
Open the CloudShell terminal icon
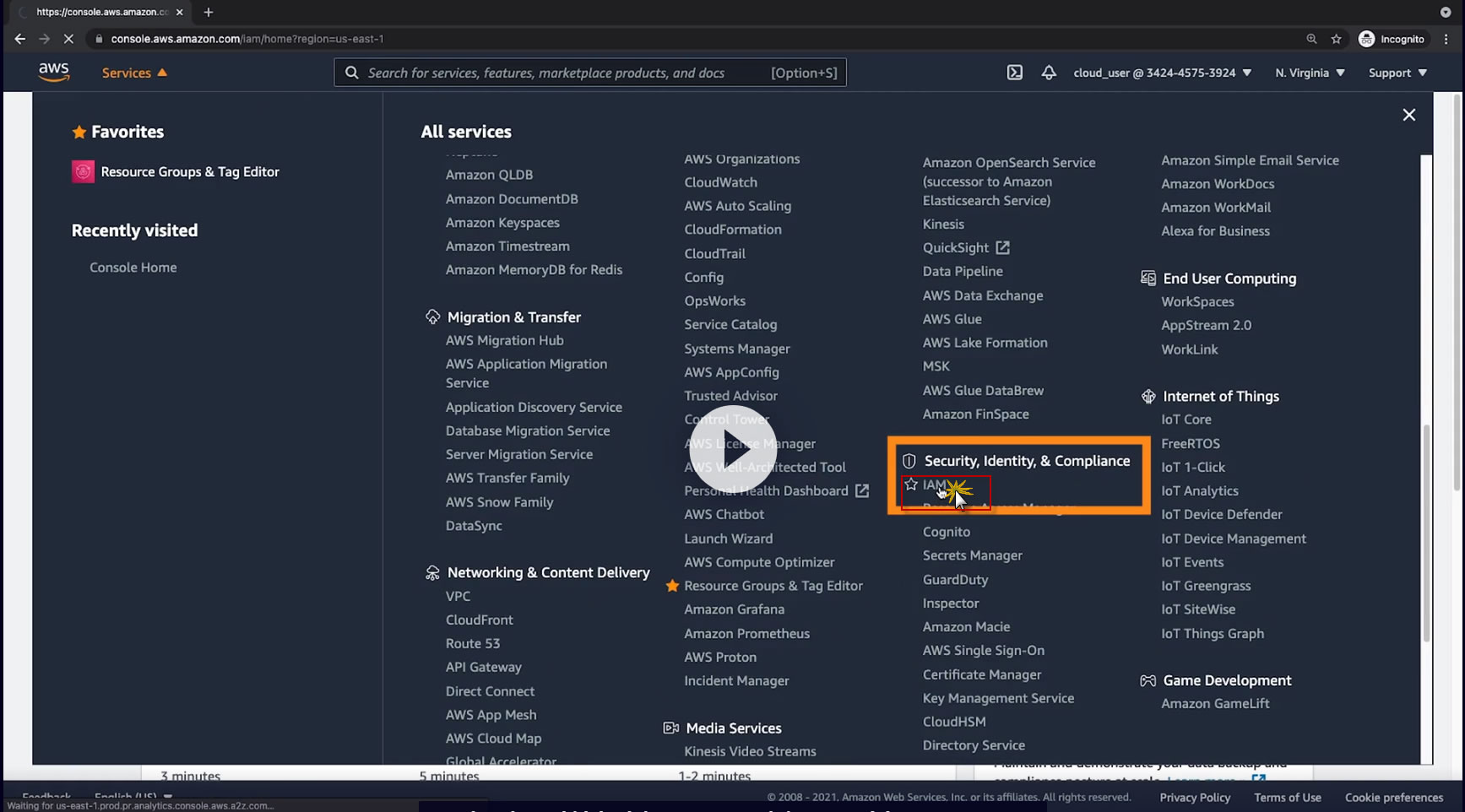[x=1015, y=73]
